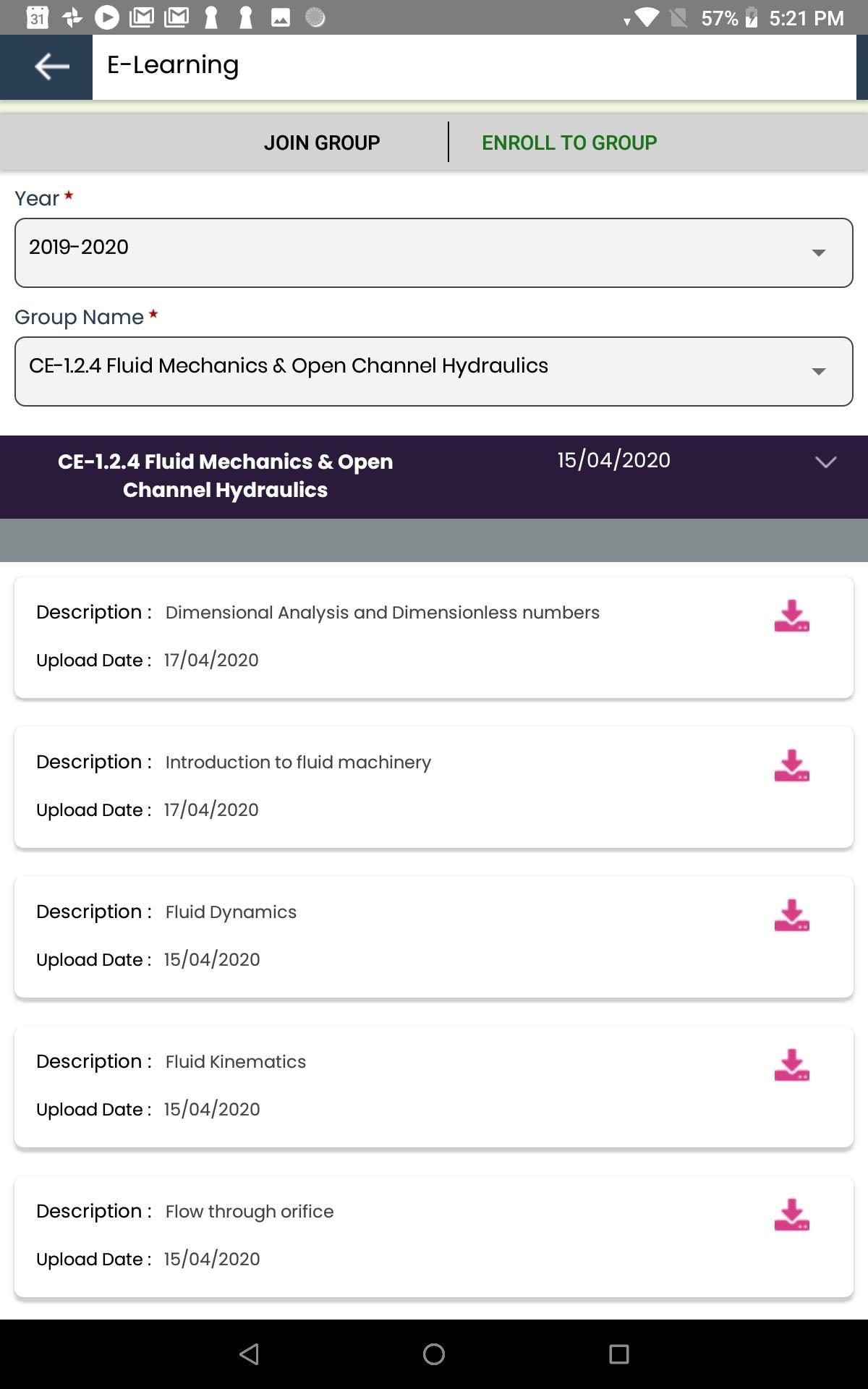Screen dimensions: 868x1389
Task: Open the Group Name dropdown
Action: click(x=434, y=371)
